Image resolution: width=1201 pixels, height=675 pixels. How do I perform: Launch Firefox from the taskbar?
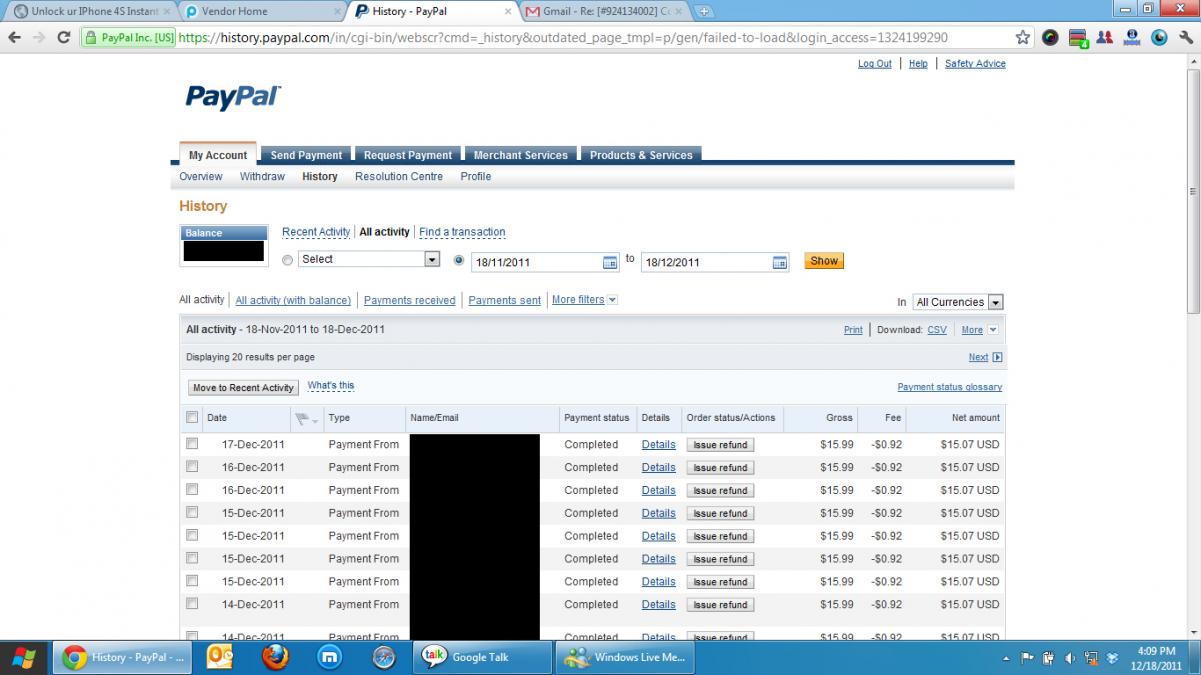(x=275, y=657)
